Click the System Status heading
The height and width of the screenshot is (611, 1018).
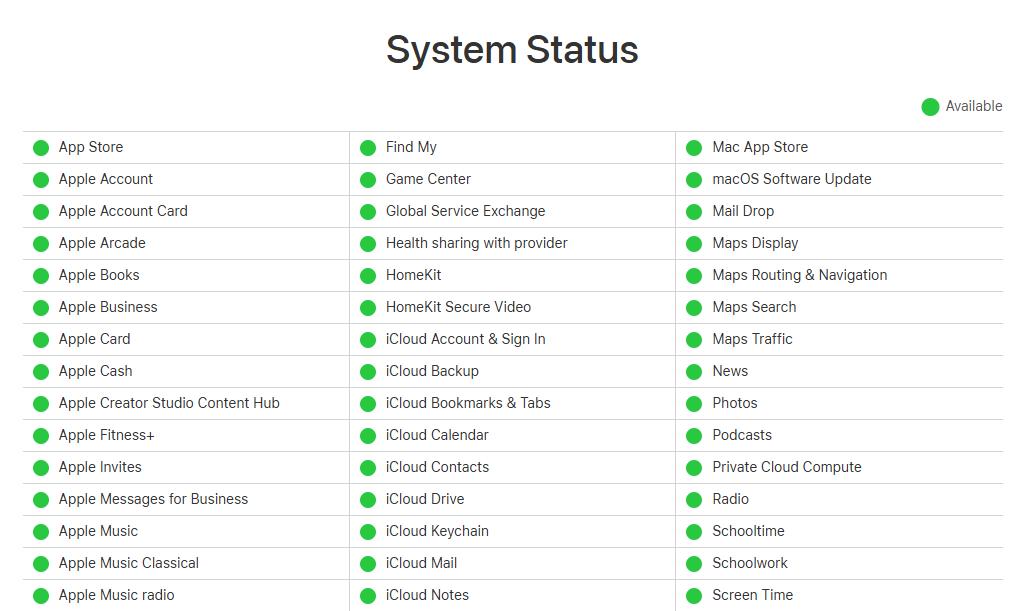coord(512,49)
